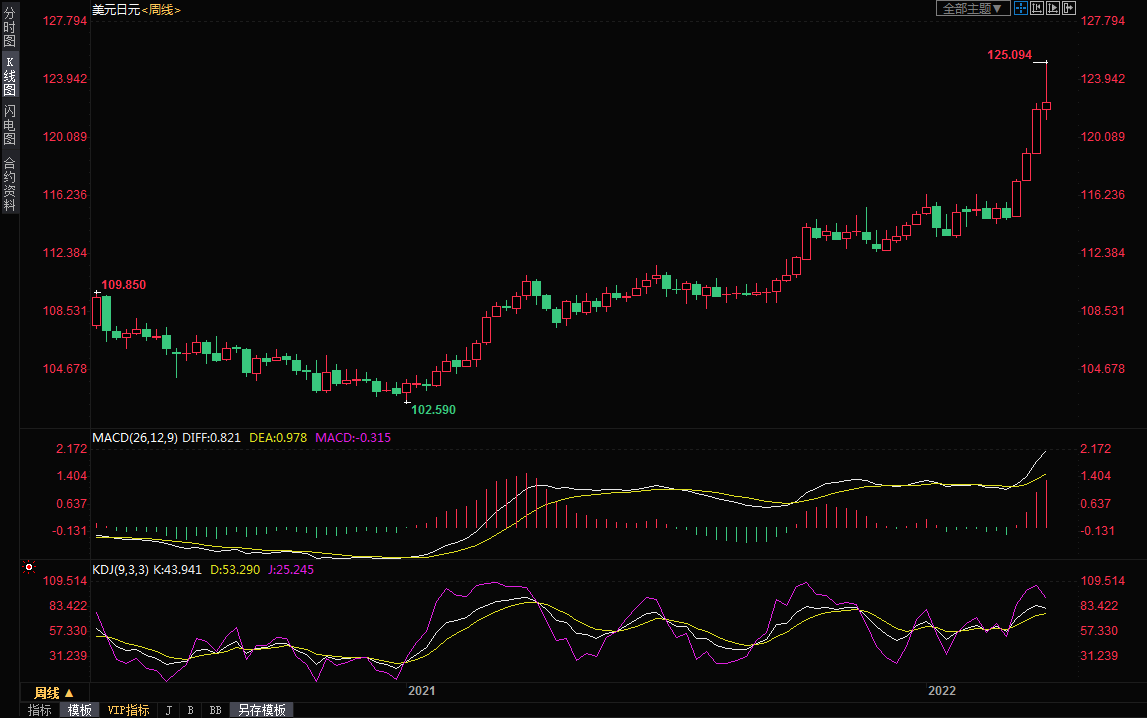This screenshot has height=718, width=1147.
Task: Click the rightmost chart panel arrow icon
Action: pos(1069,8)
